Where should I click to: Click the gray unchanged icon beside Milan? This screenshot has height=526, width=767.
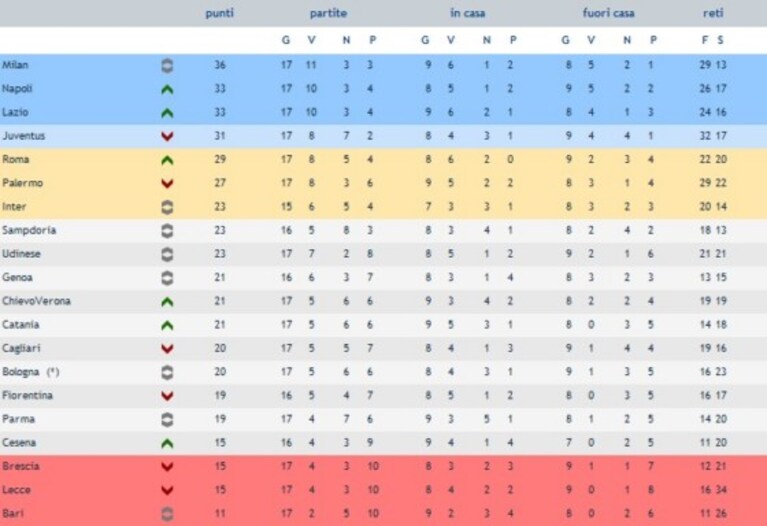tap(167, 66)
